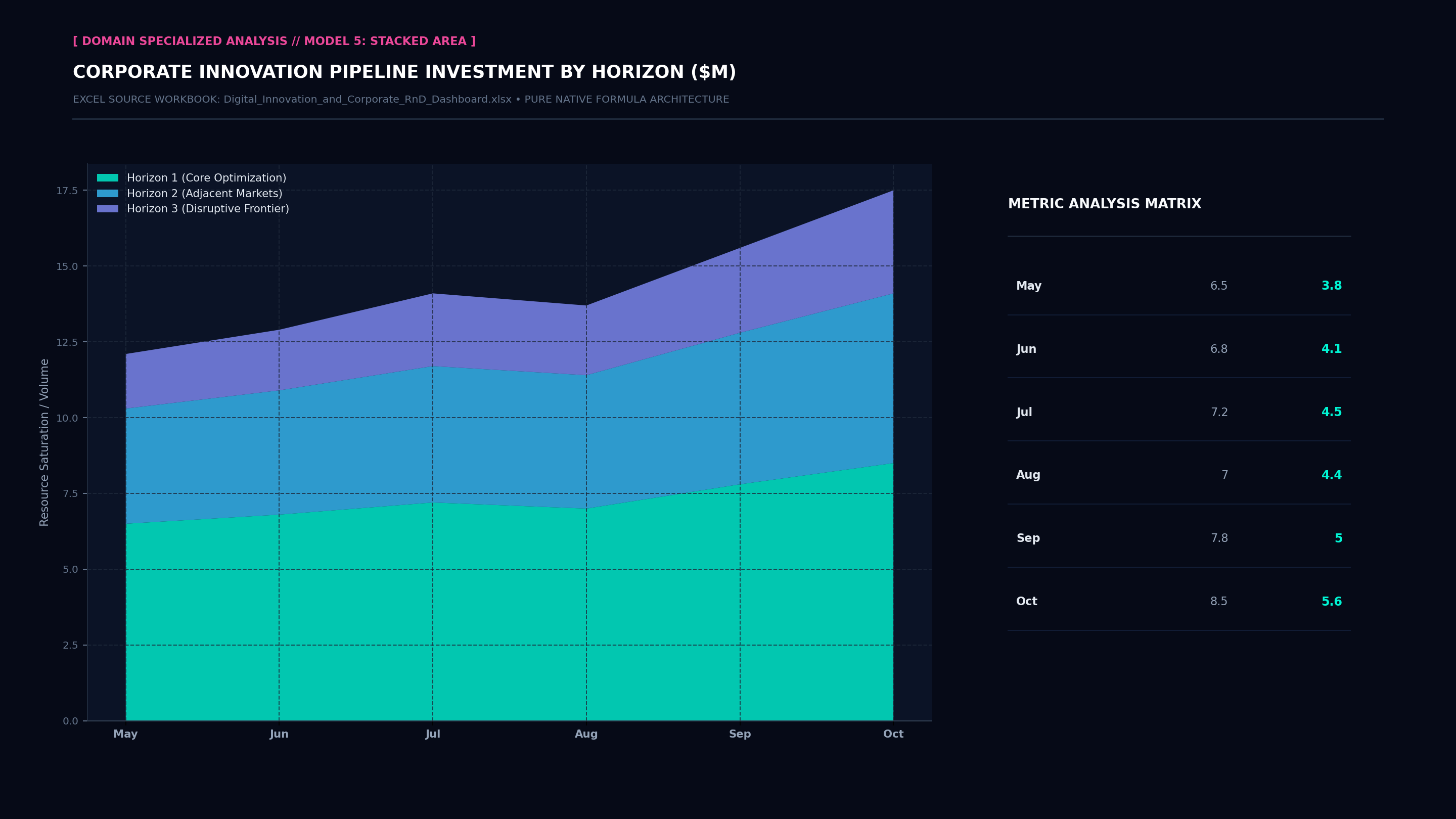Image resolution: width=1456 pixels, height=819 pixels.
Task: Select 'Horizon 1 (Core Optimization)' legend label
Action: [x=206, y=178]
